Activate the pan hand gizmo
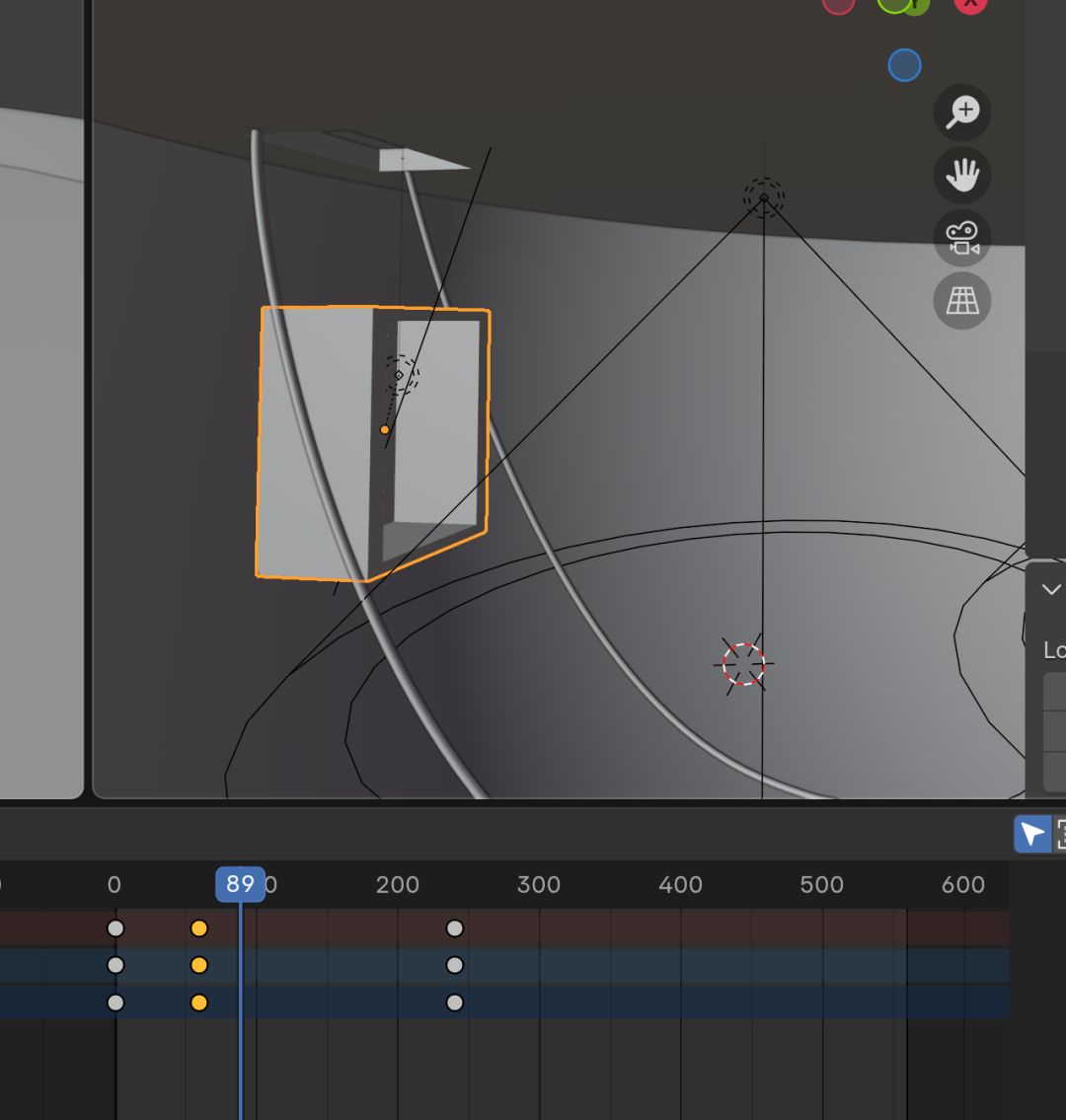Screen dimensions: 1066x1120 click(962, 175)
